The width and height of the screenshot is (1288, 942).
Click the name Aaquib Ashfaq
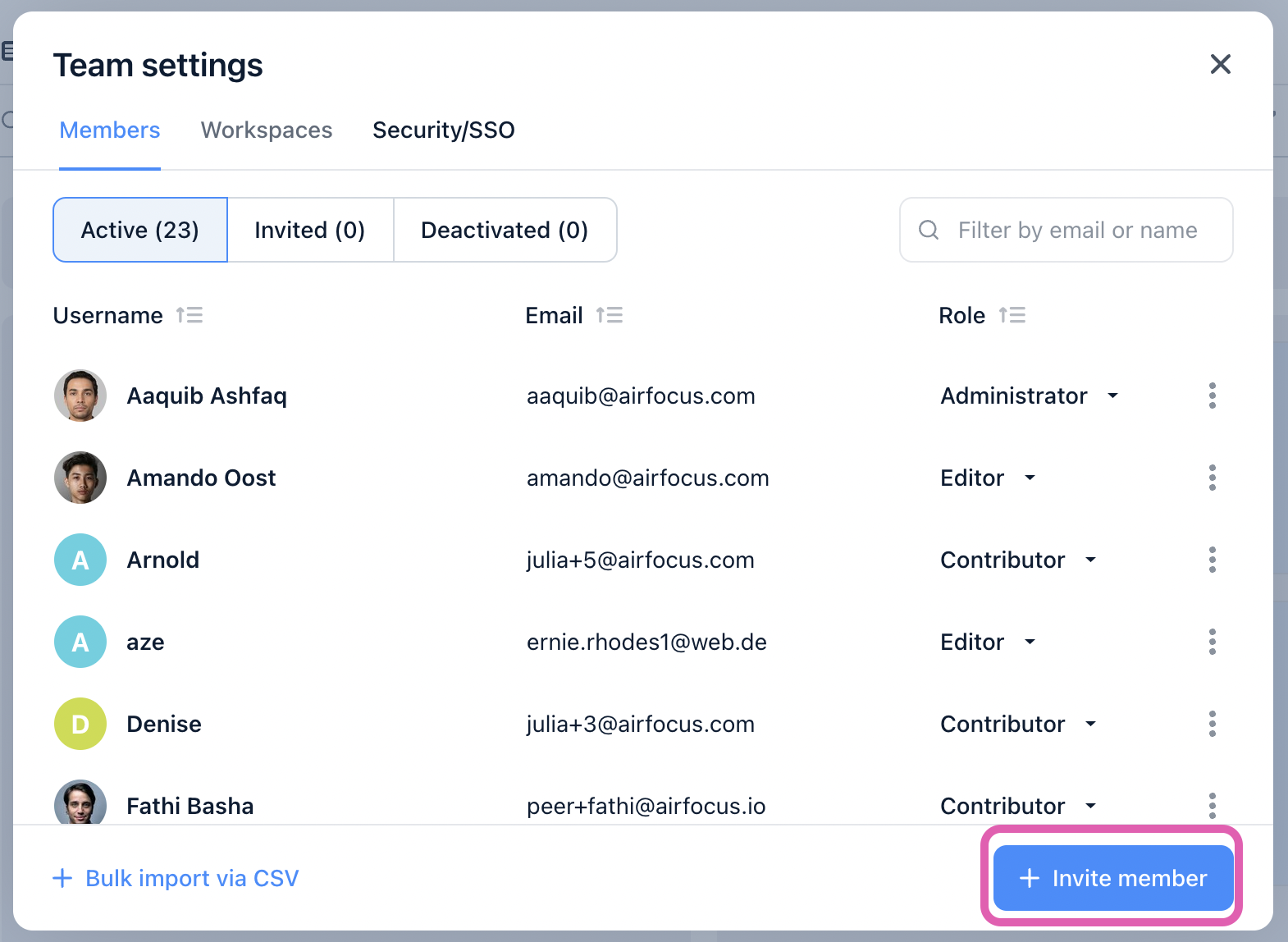point(207,396)
